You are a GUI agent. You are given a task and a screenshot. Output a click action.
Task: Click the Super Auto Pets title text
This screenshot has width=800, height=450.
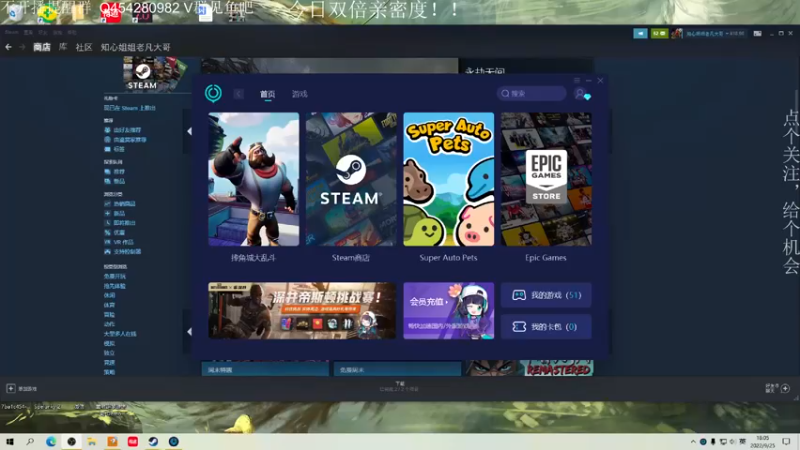(x=448, y=258)
